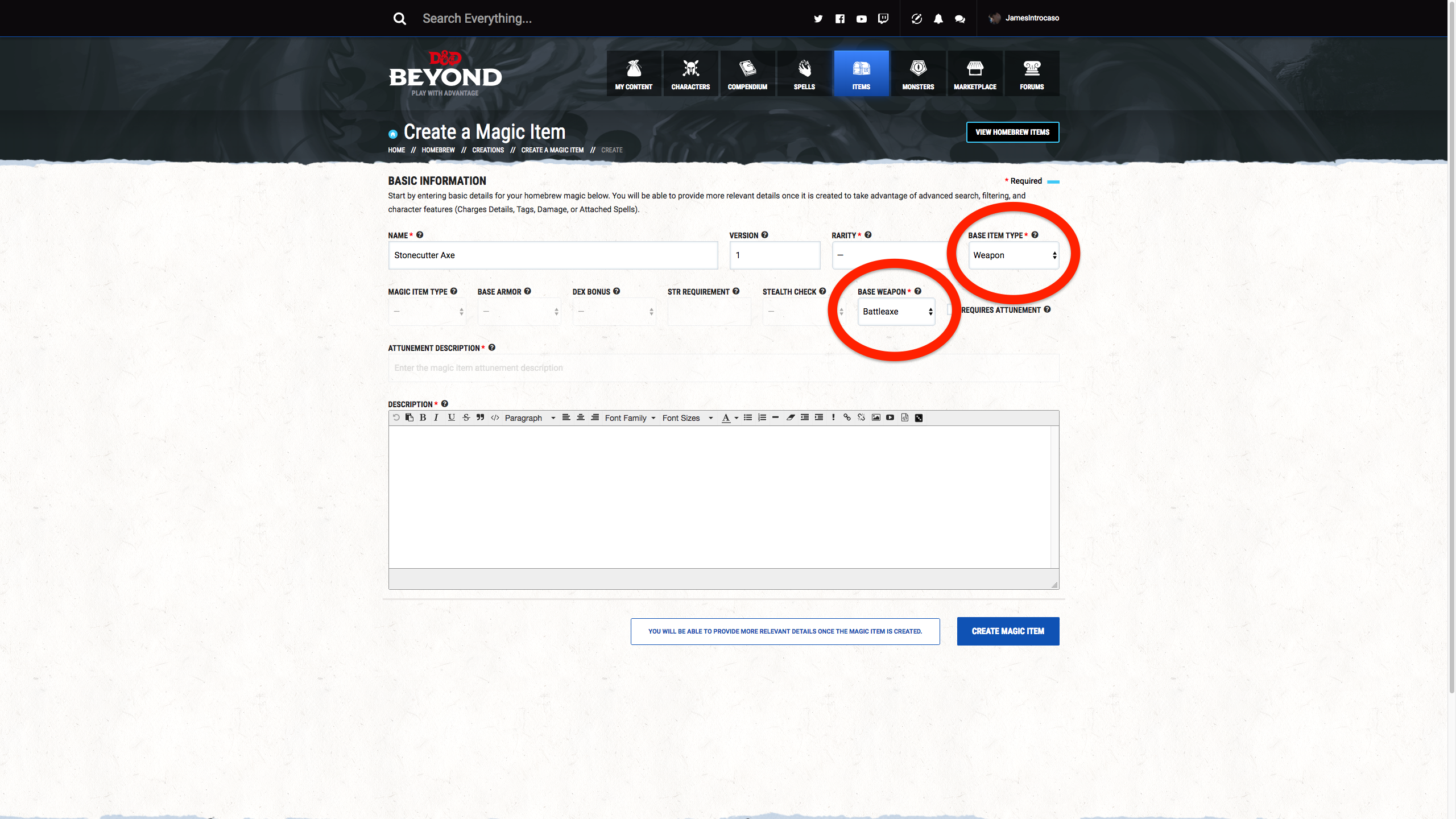Open the Twitch link icon
The image size is (1456, 819).
coord(883,19)
